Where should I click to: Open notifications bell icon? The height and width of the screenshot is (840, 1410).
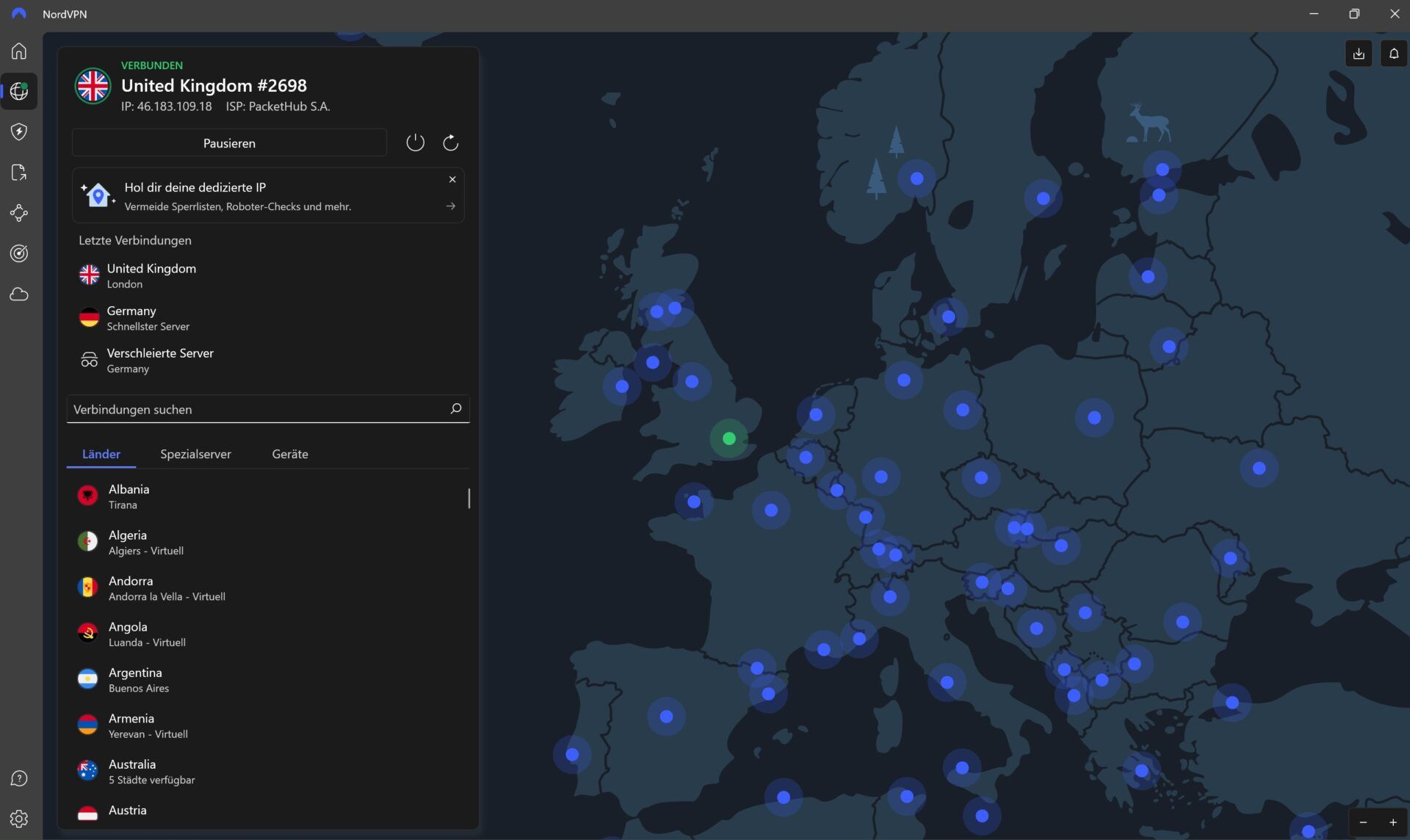pos(1394,53)
